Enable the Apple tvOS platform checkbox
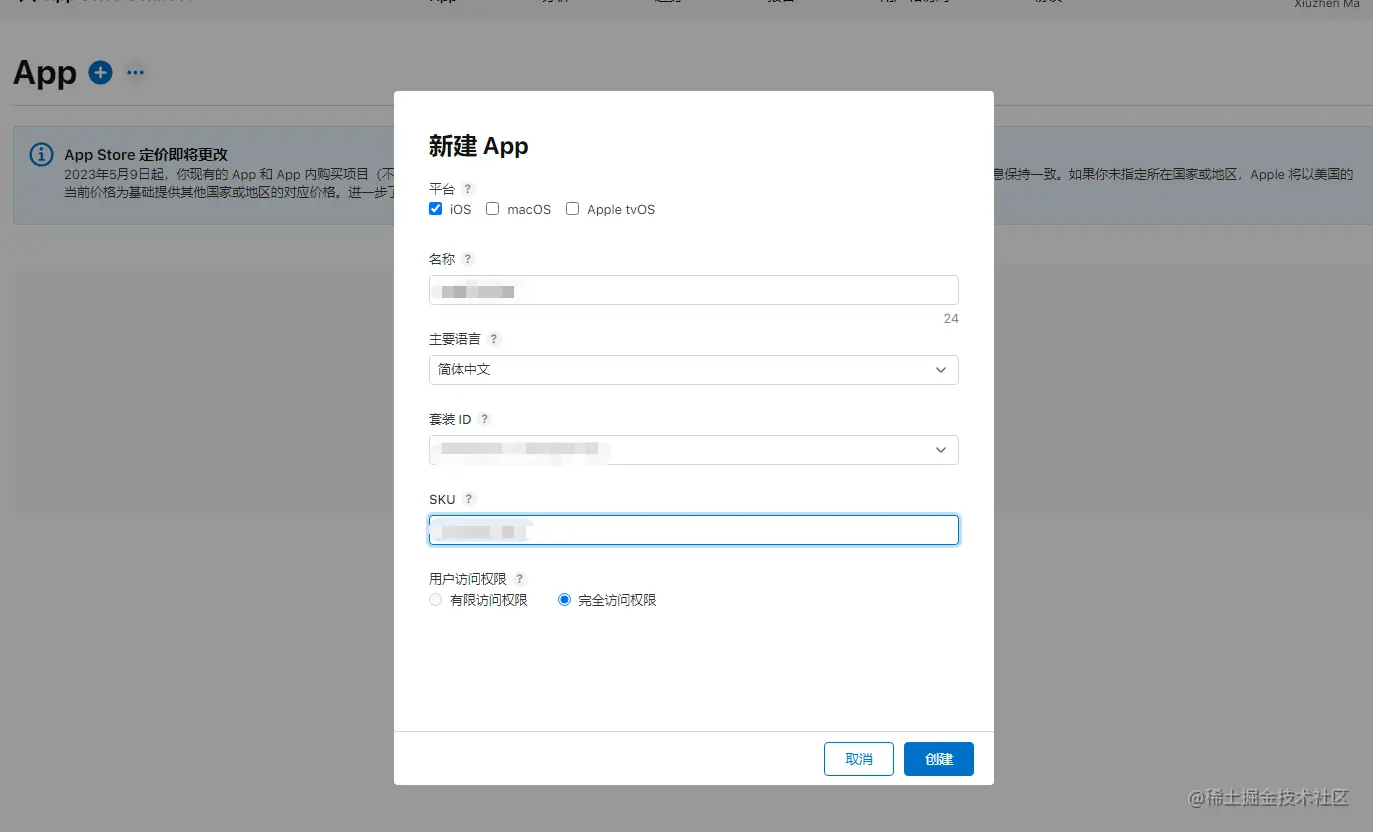This screenshot has height=832, width=1373. (572, 209)
